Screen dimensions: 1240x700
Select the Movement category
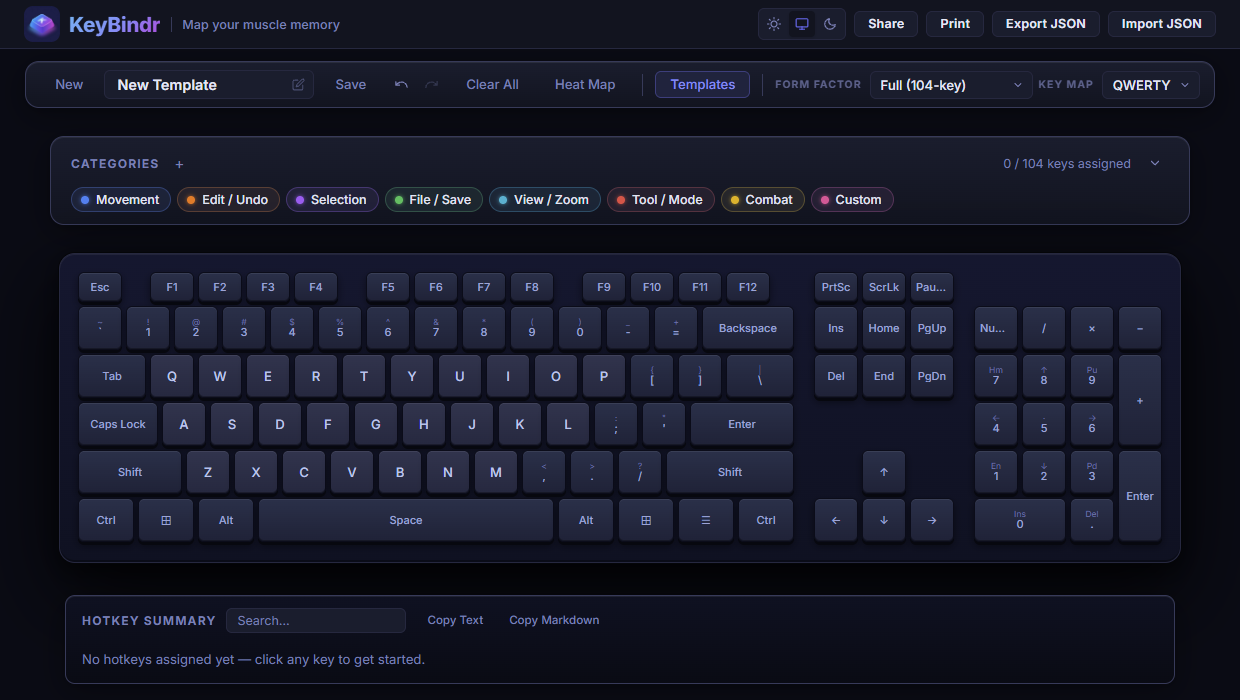click(x=121, y=200)
